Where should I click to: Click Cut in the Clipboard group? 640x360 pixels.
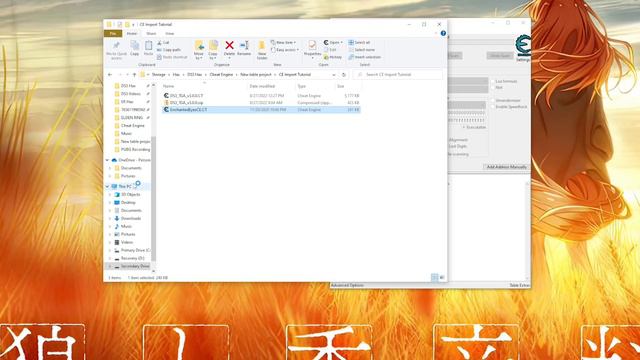163,42
